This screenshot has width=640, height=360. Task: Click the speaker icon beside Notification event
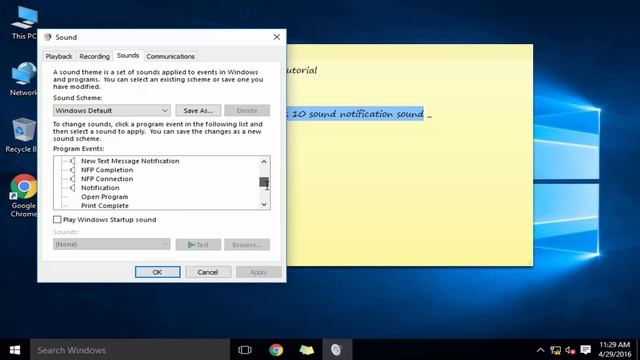point(72,188)
